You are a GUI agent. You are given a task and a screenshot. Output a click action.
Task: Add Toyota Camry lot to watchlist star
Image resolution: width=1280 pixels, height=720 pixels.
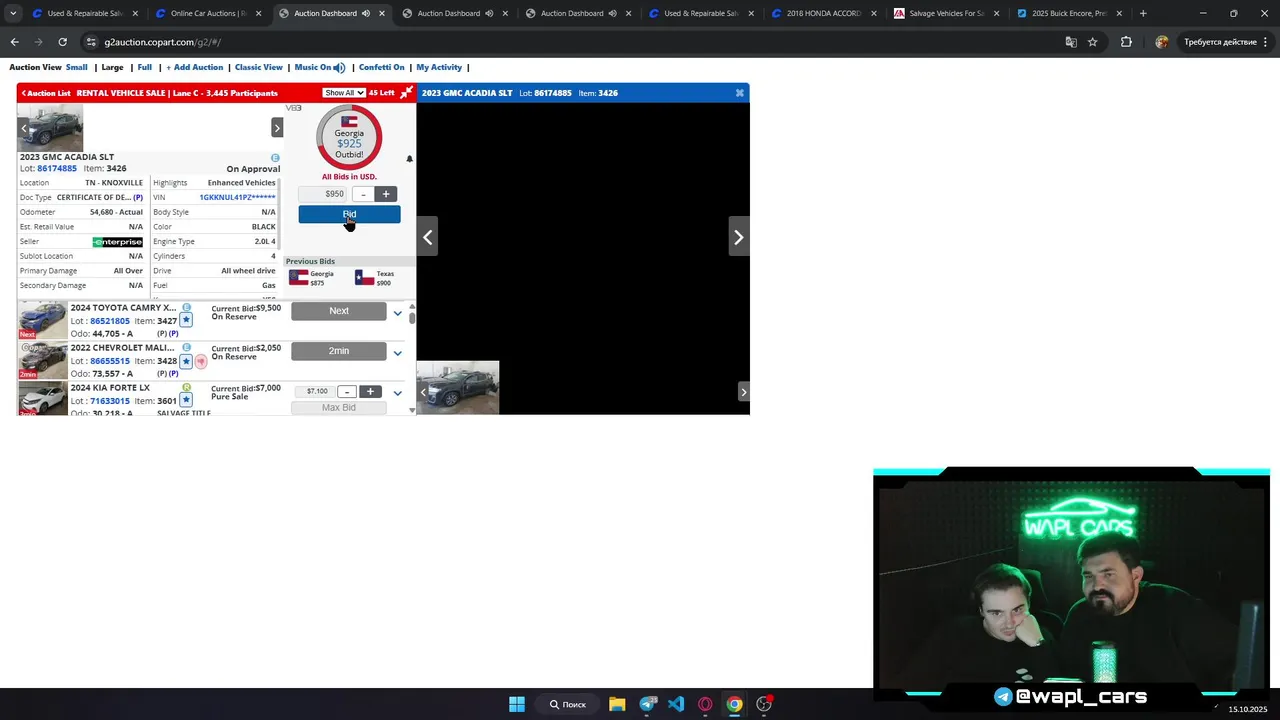click(x=186, y=321)
